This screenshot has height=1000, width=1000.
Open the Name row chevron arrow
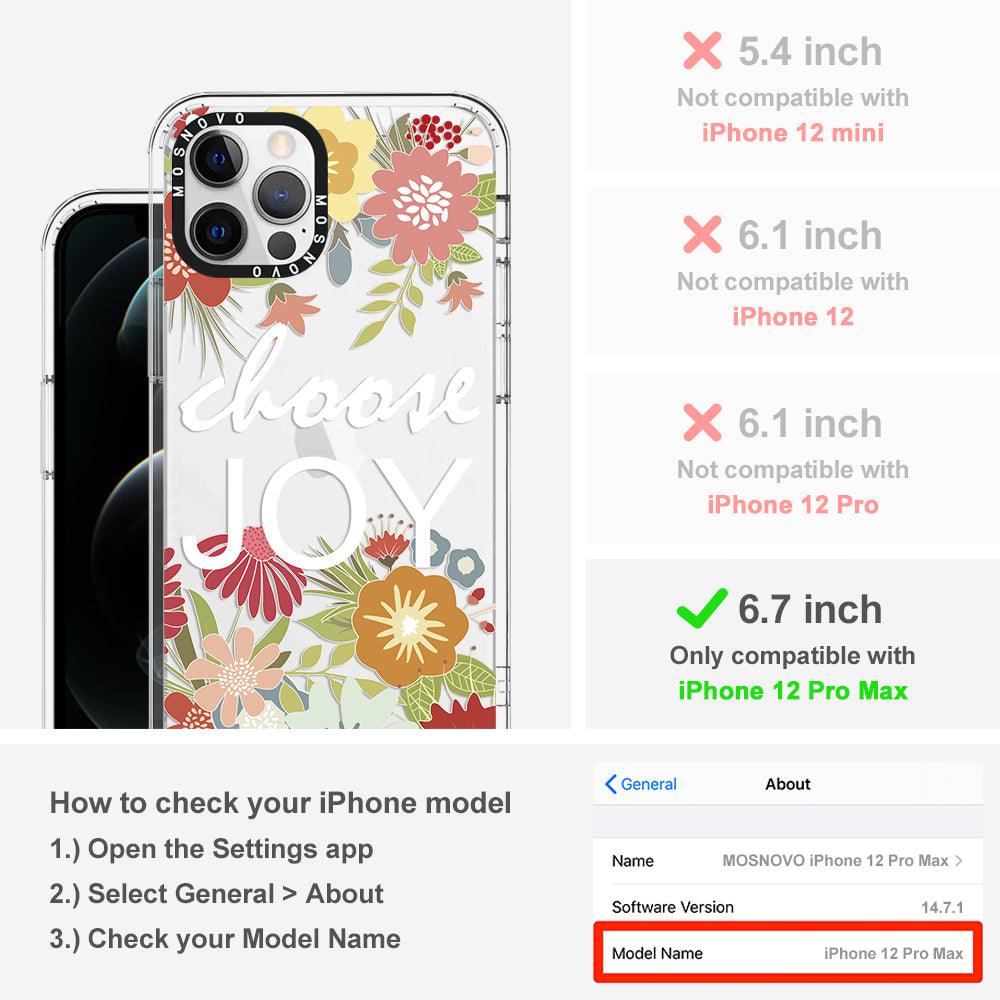point(959,860)
